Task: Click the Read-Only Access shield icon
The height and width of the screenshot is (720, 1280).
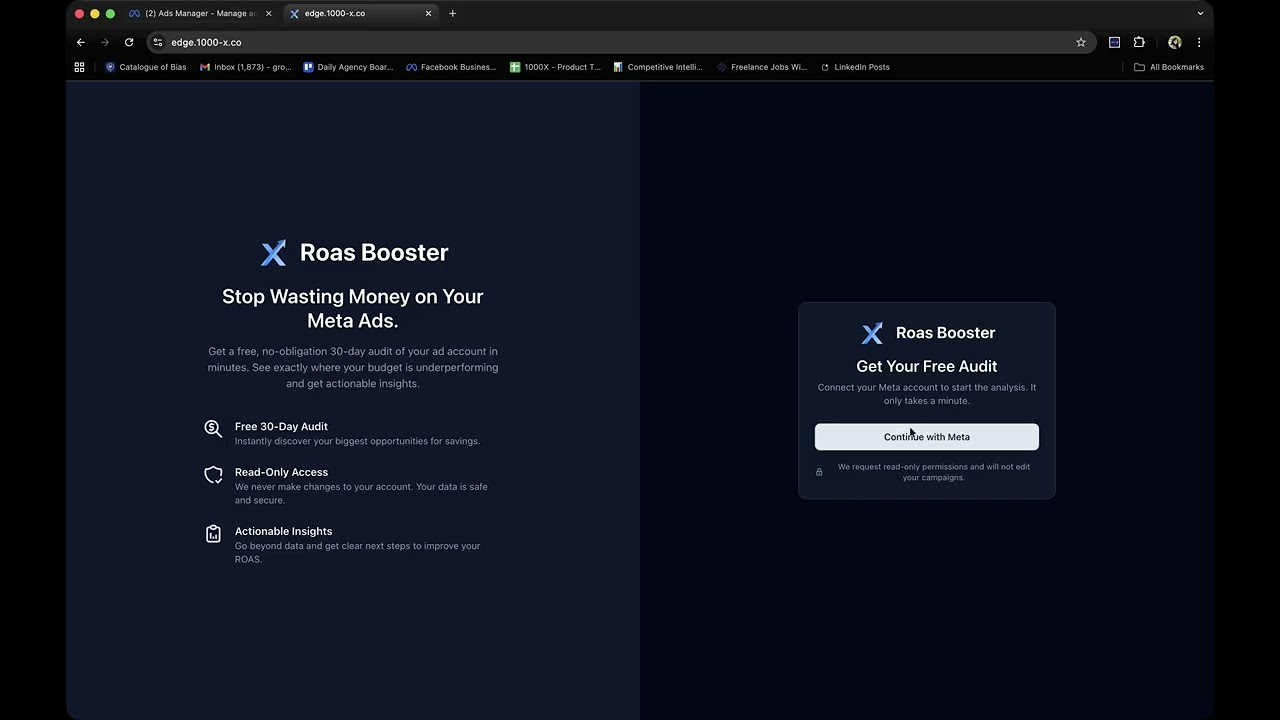Action: click(x=213, y=475)
